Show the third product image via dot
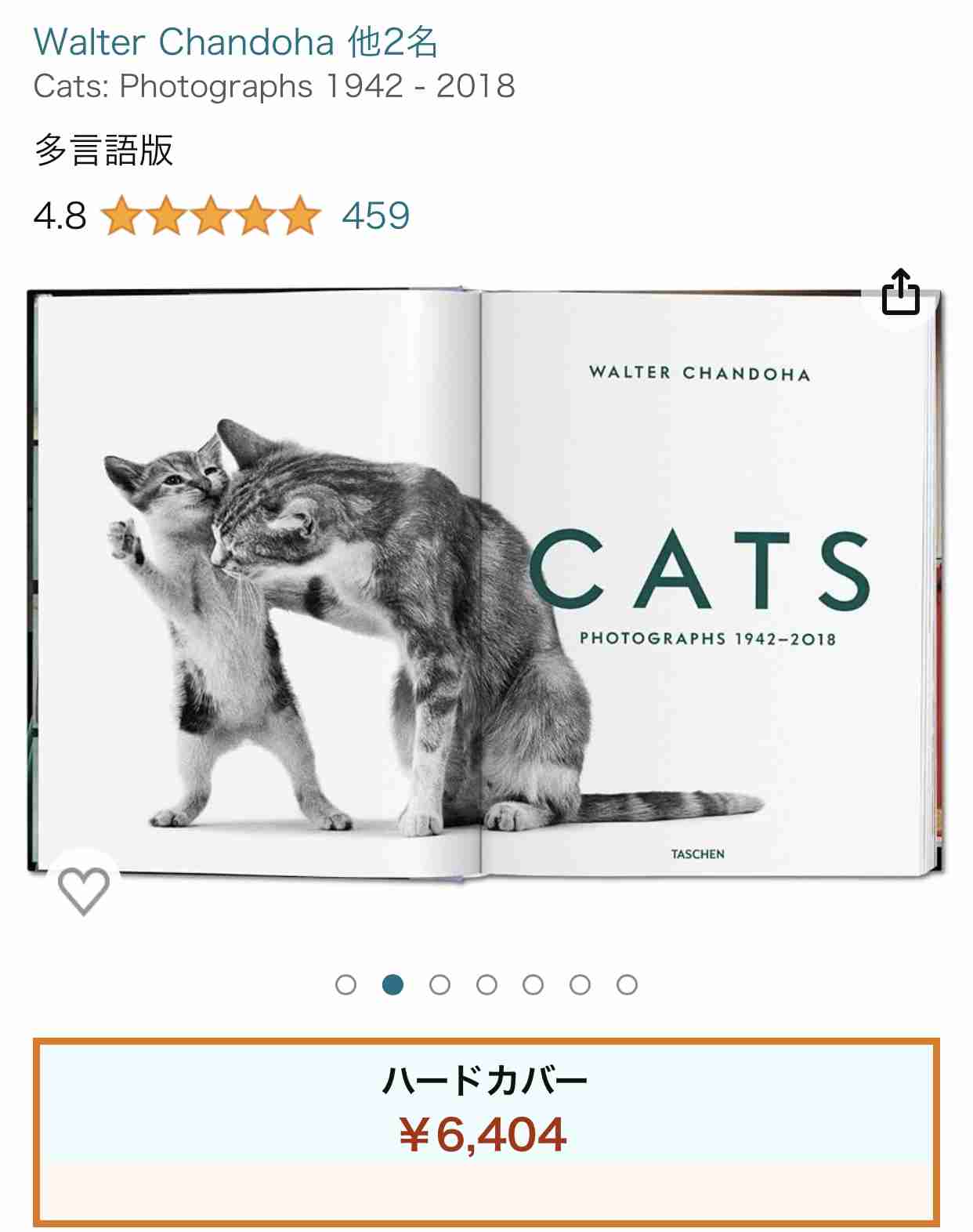This screenshot has height=1232, width=973. click(x=439, y=984)
